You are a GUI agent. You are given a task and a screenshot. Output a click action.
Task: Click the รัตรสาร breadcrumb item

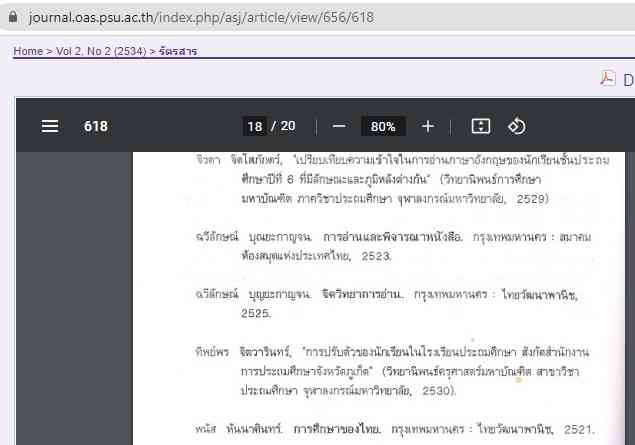[x=178, y=51]
